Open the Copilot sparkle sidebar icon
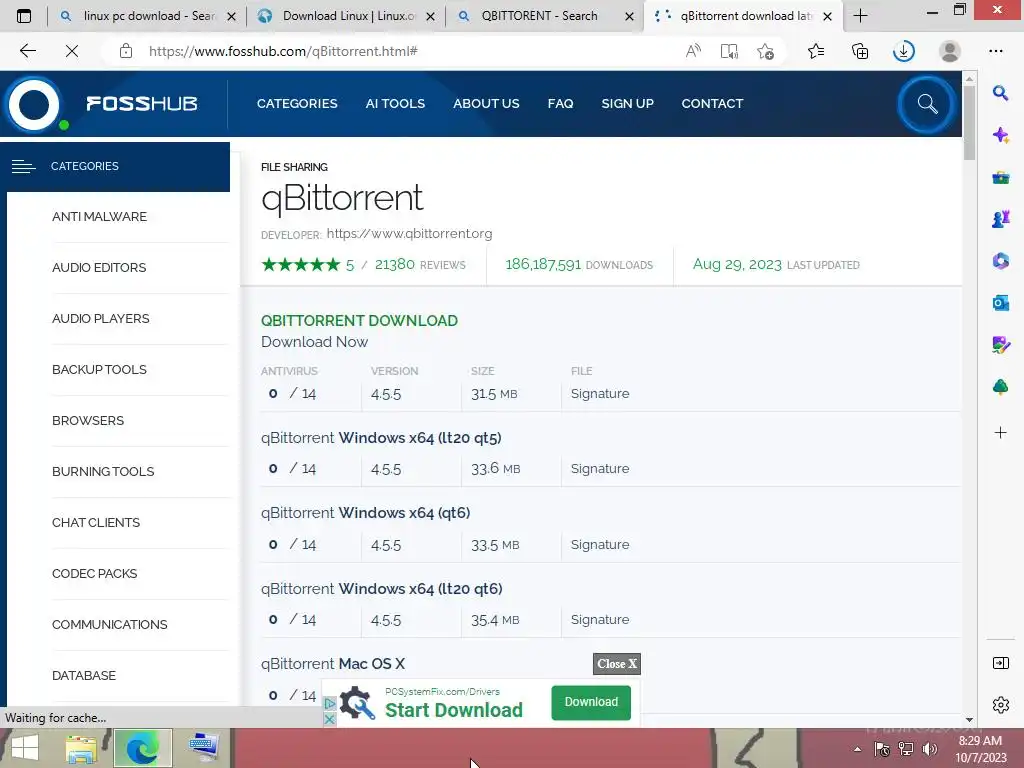The image size is (1024, 768). (x=1000, y=135)
